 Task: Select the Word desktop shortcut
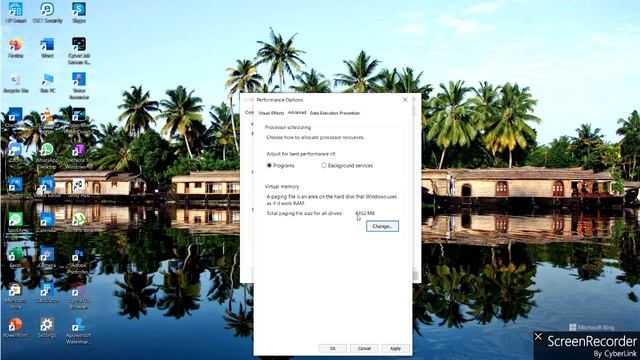(x=47, y=48)
